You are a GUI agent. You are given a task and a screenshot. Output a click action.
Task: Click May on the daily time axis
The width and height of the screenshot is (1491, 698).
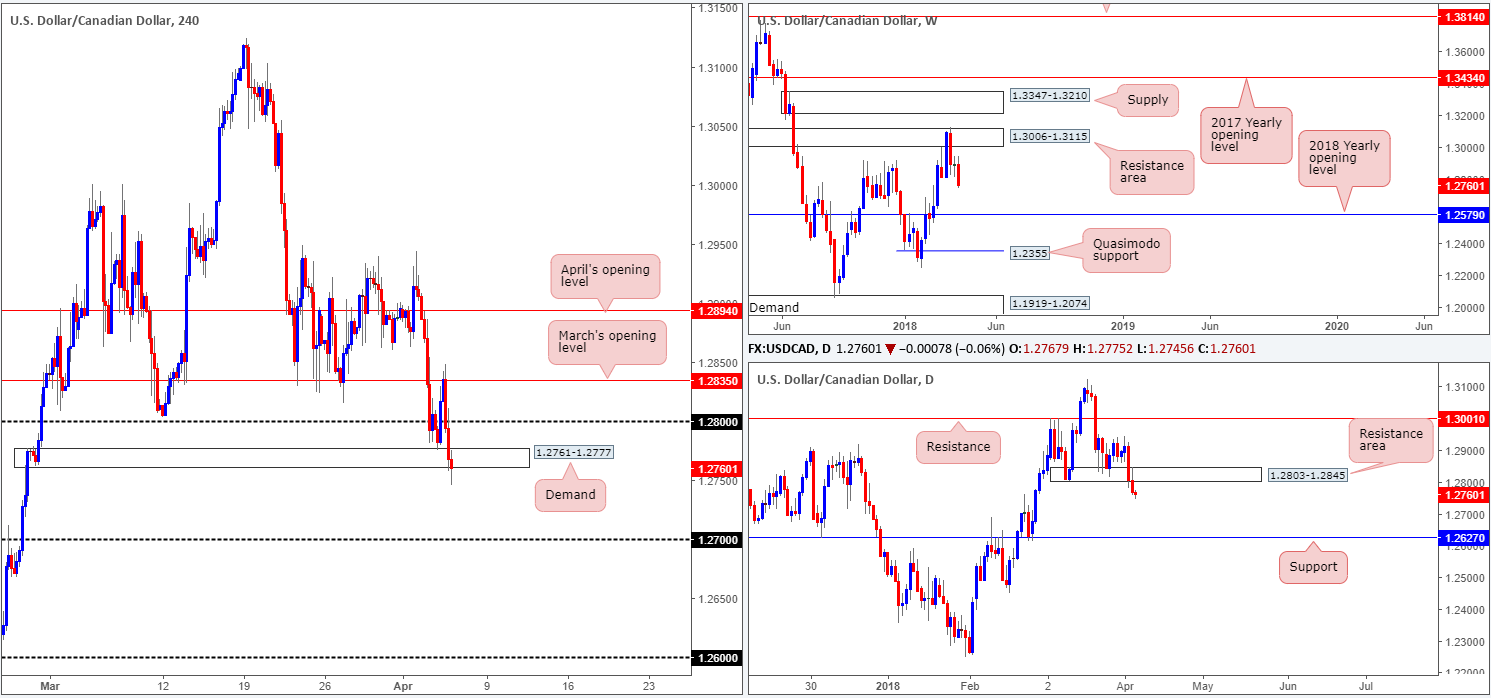1202,687
